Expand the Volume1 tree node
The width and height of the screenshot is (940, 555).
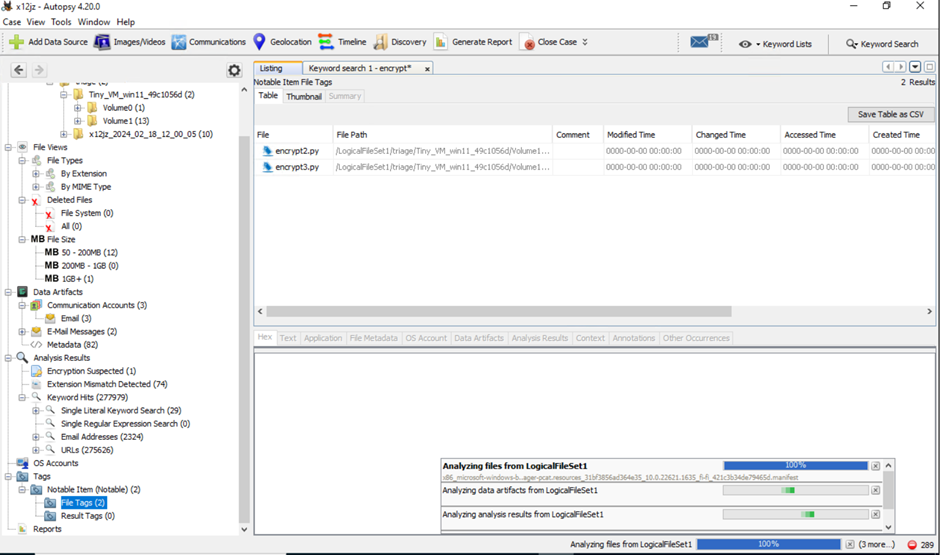pyautogui.click(x=78, y=121)
